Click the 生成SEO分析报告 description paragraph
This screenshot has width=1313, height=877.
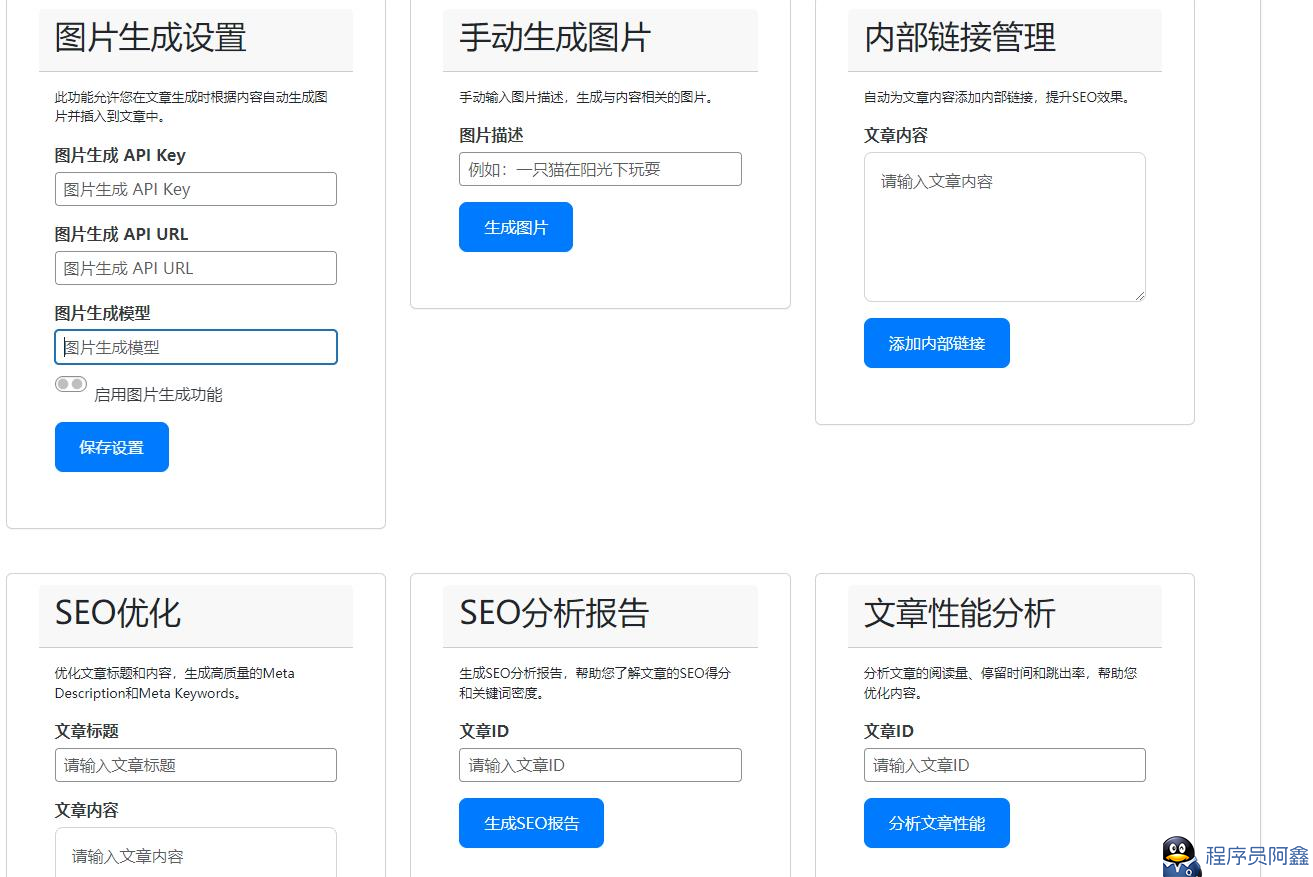coord(595,683)
